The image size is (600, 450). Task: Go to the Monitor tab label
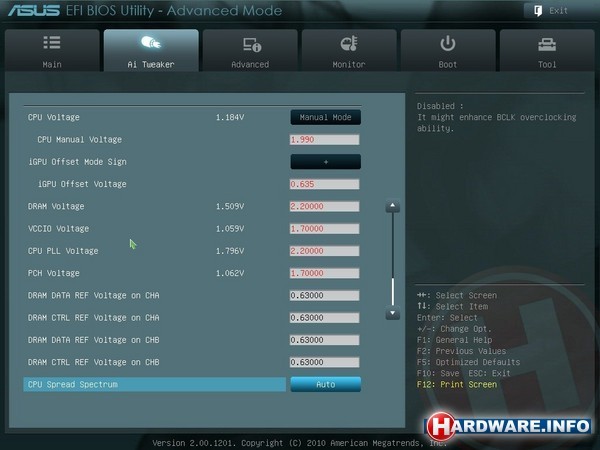coord(349,64)
